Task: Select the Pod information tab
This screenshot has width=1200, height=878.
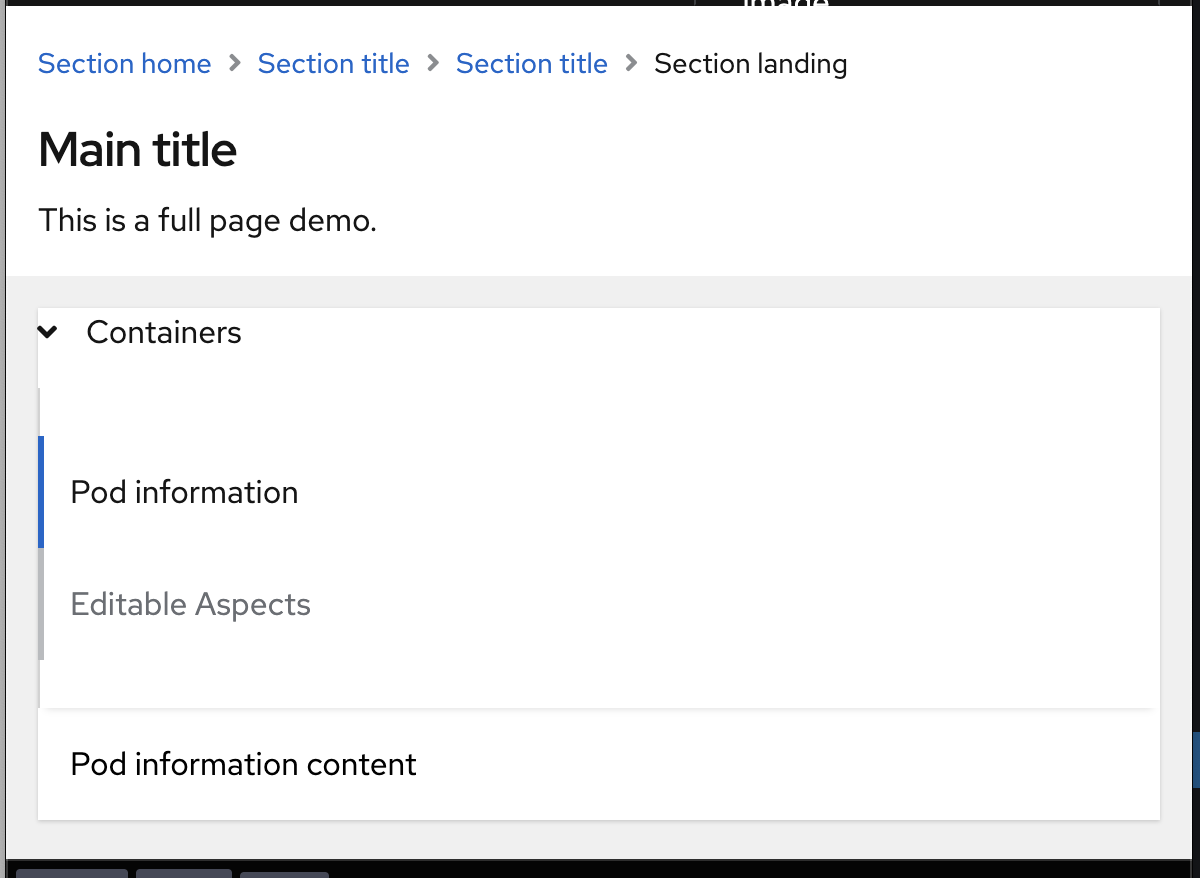Action: 184,492
